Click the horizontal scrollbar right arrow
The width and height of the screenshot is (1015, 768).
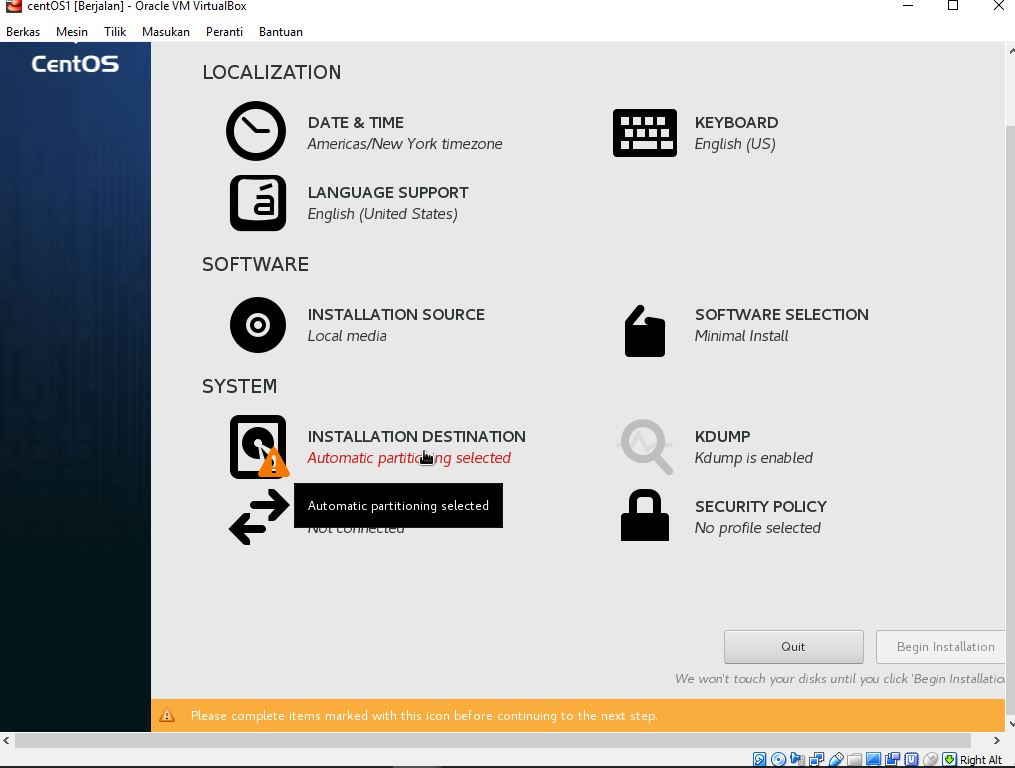point(996,741)
